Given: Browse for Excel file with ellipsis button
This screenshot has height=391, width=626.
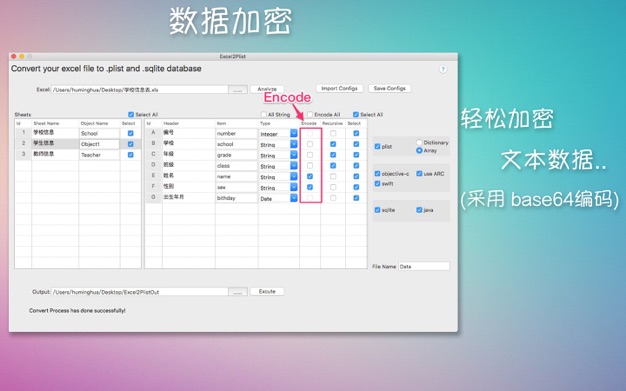Looking at the screenshot, I should pos(238,90).
